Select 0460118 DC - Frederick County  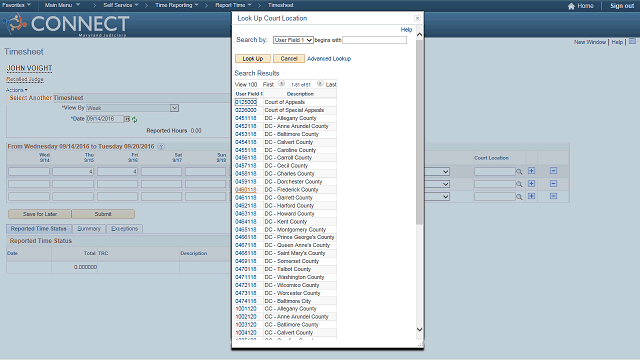click(246, 190)
